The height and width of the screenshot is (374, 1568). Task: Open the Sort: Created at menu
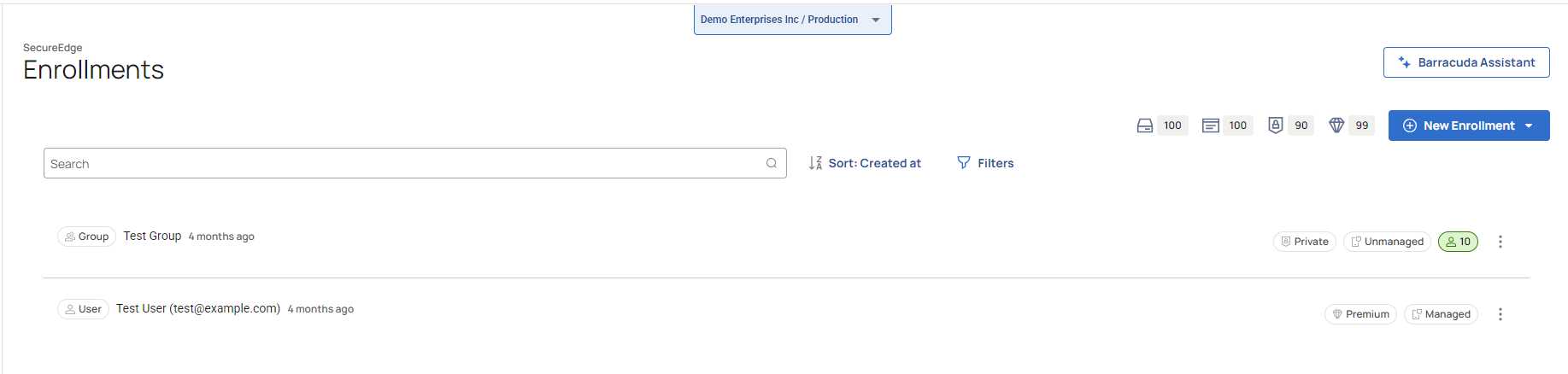point(865,163)
